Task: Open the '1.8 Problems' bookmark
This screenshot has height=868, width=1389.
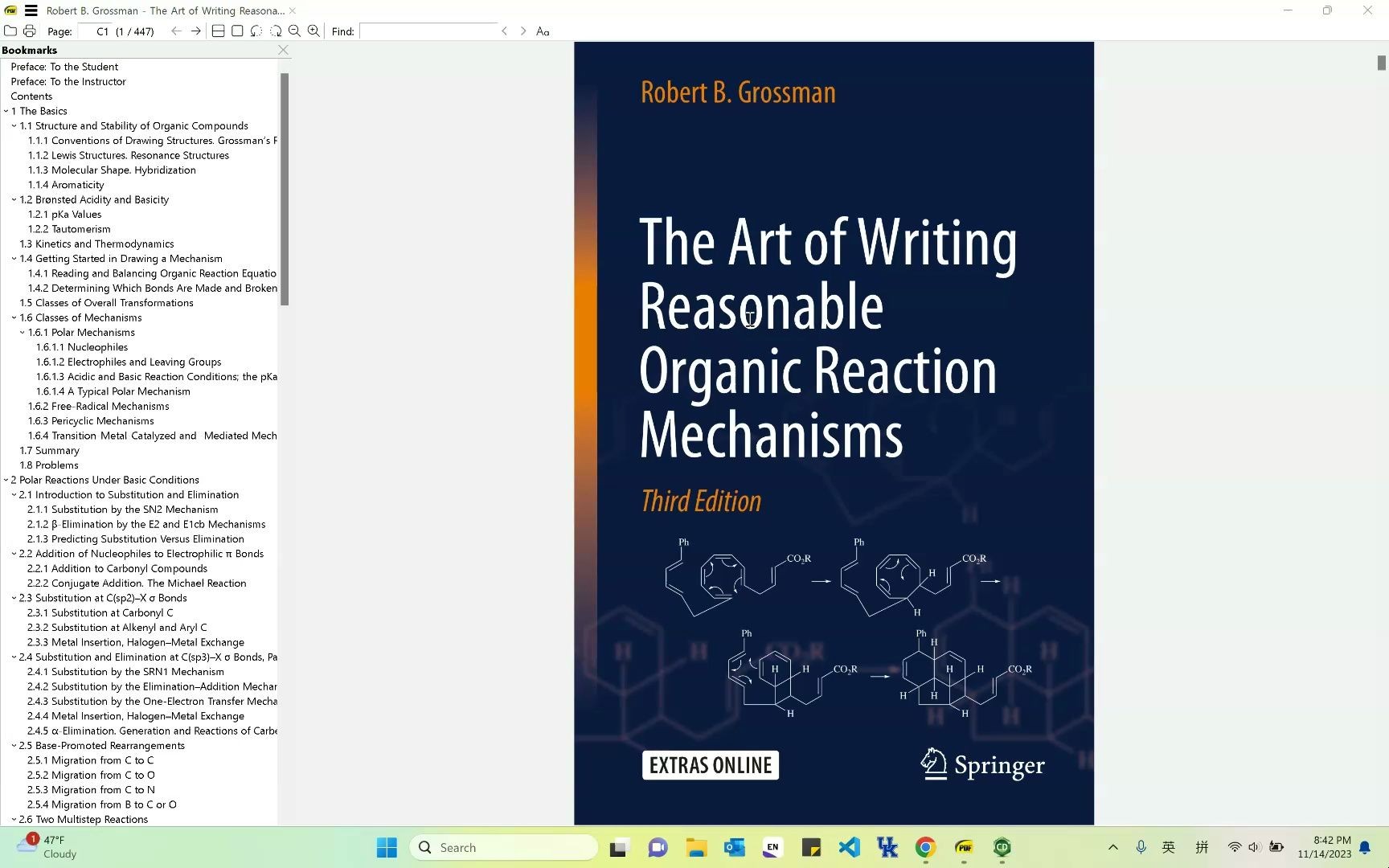Action: coord(49,465)
